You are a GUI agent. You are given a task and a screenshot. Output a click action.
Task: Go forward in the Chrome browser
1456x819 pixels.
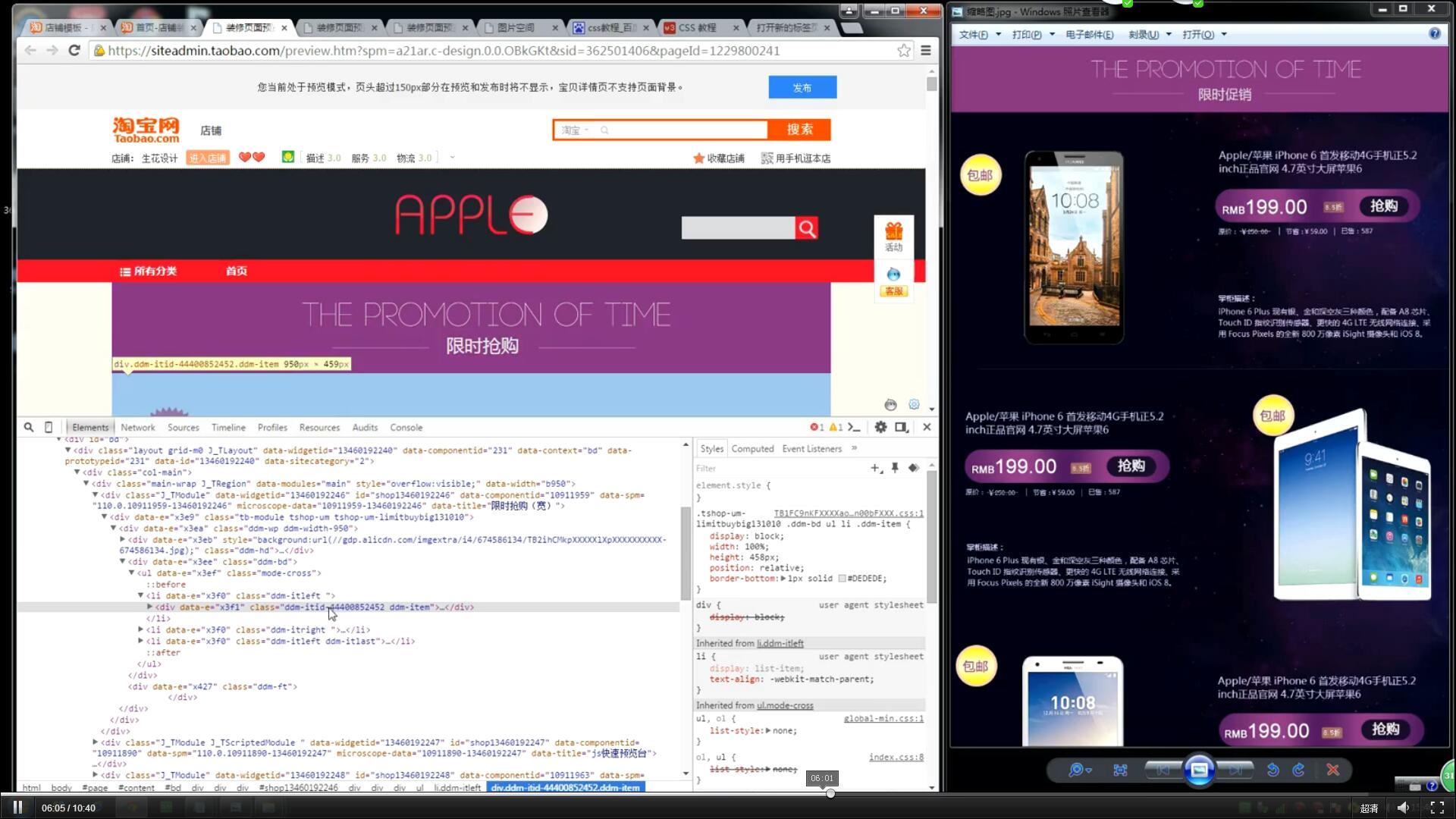click(52, 50)
